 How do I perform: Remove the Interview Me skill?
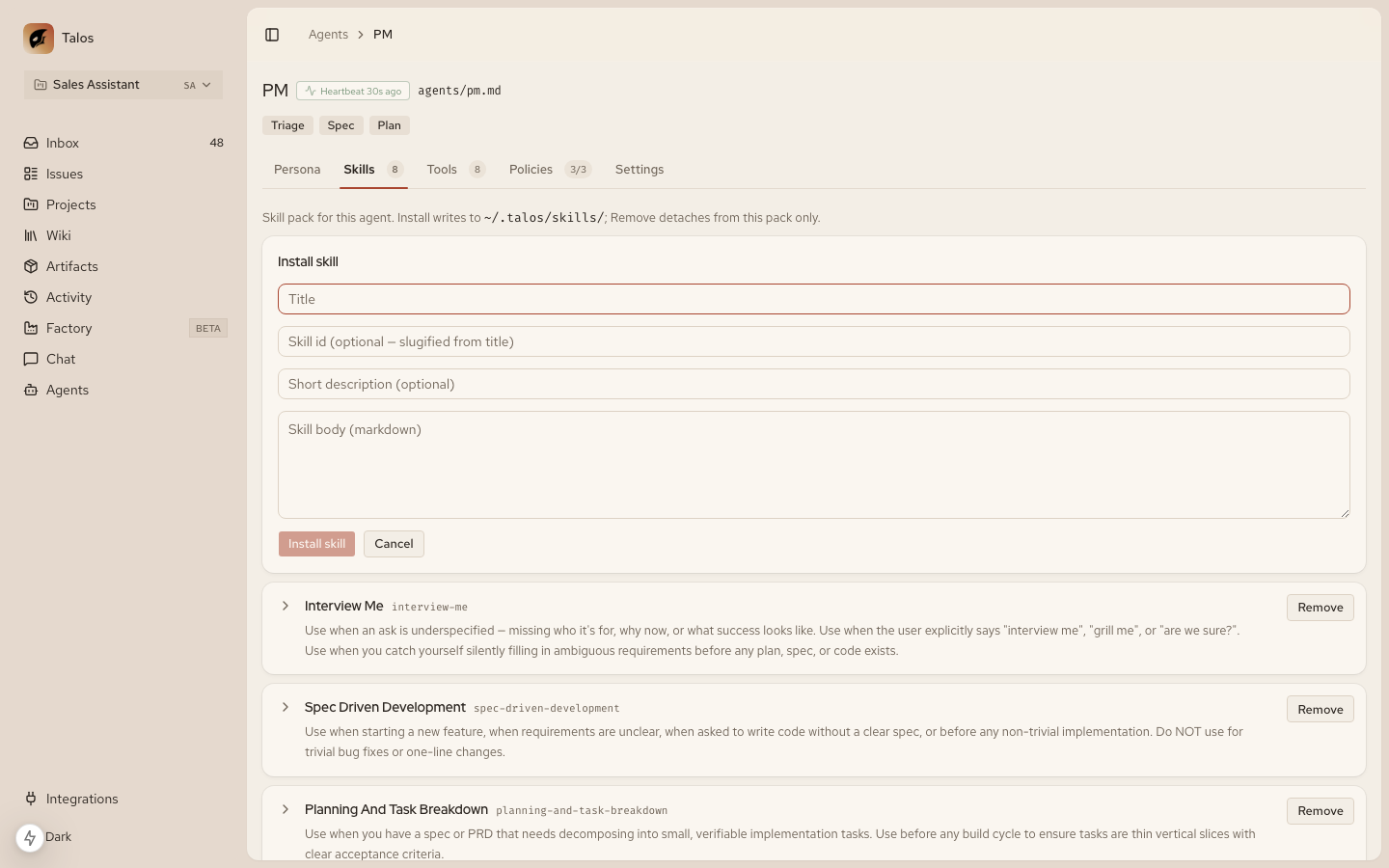(x=1321, y=608)
